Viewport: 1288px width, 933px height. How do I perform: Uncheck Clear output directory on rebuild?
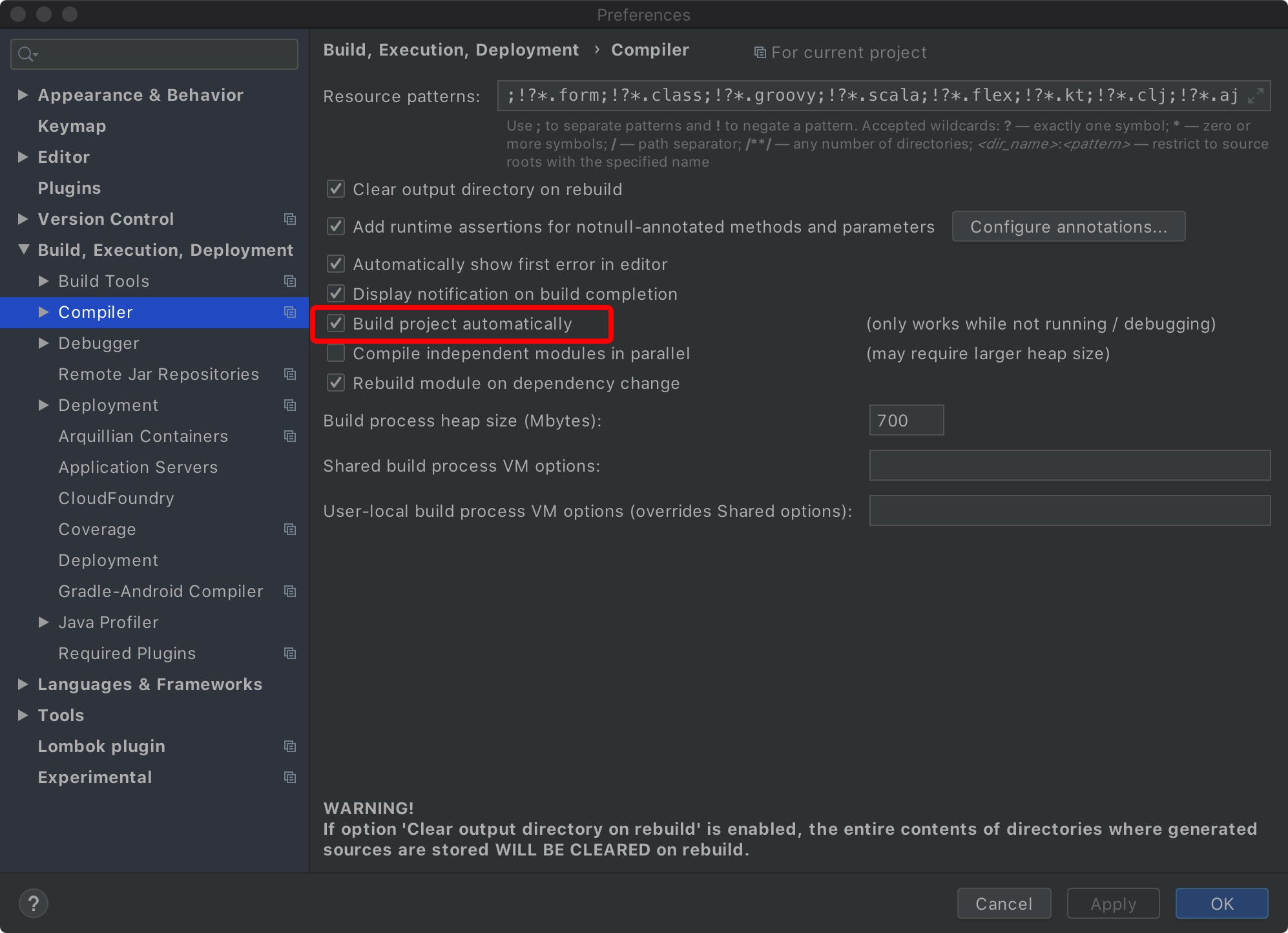(336, 189)
